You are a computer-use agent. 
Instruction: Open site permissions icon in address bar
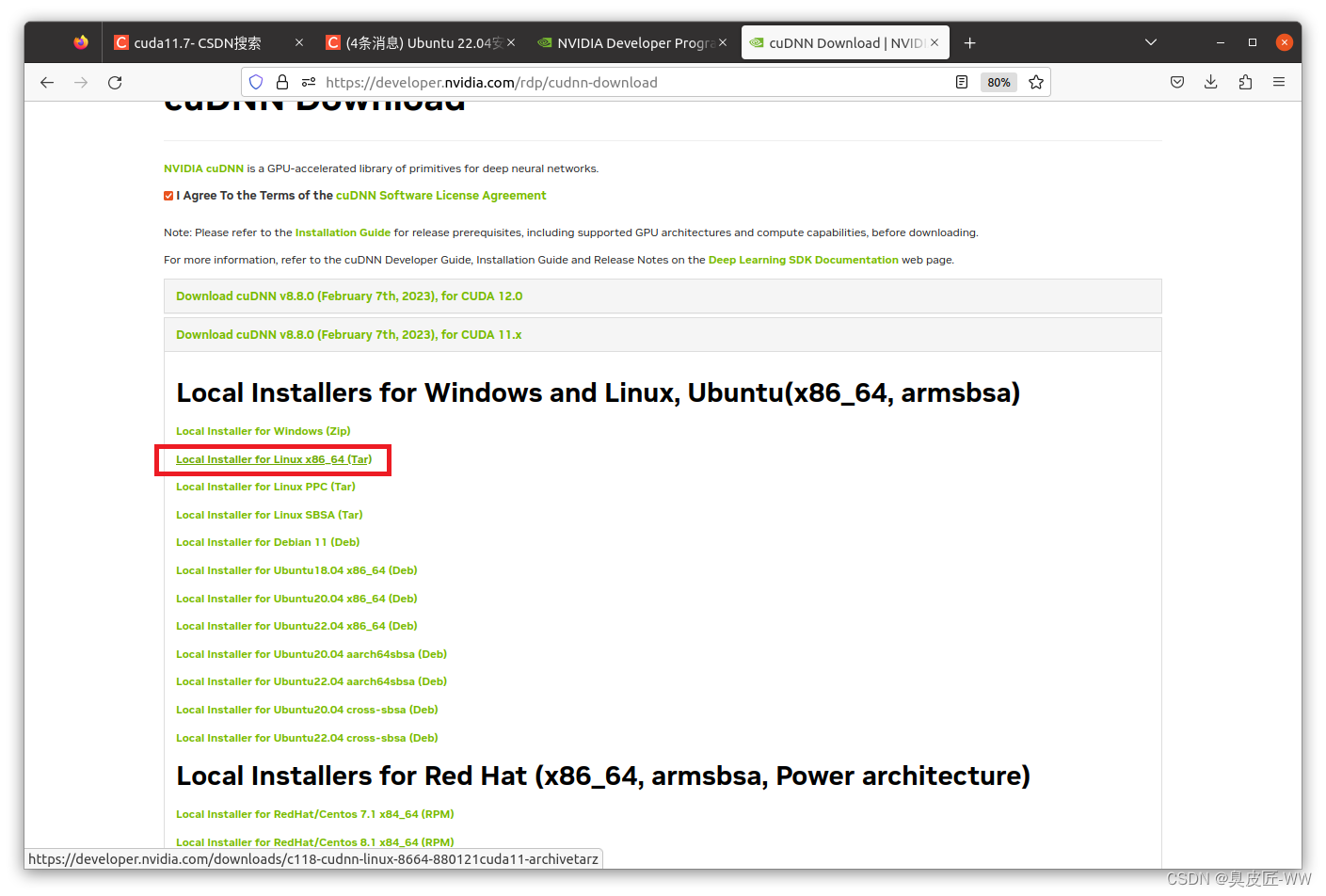(x=308, y=83)
